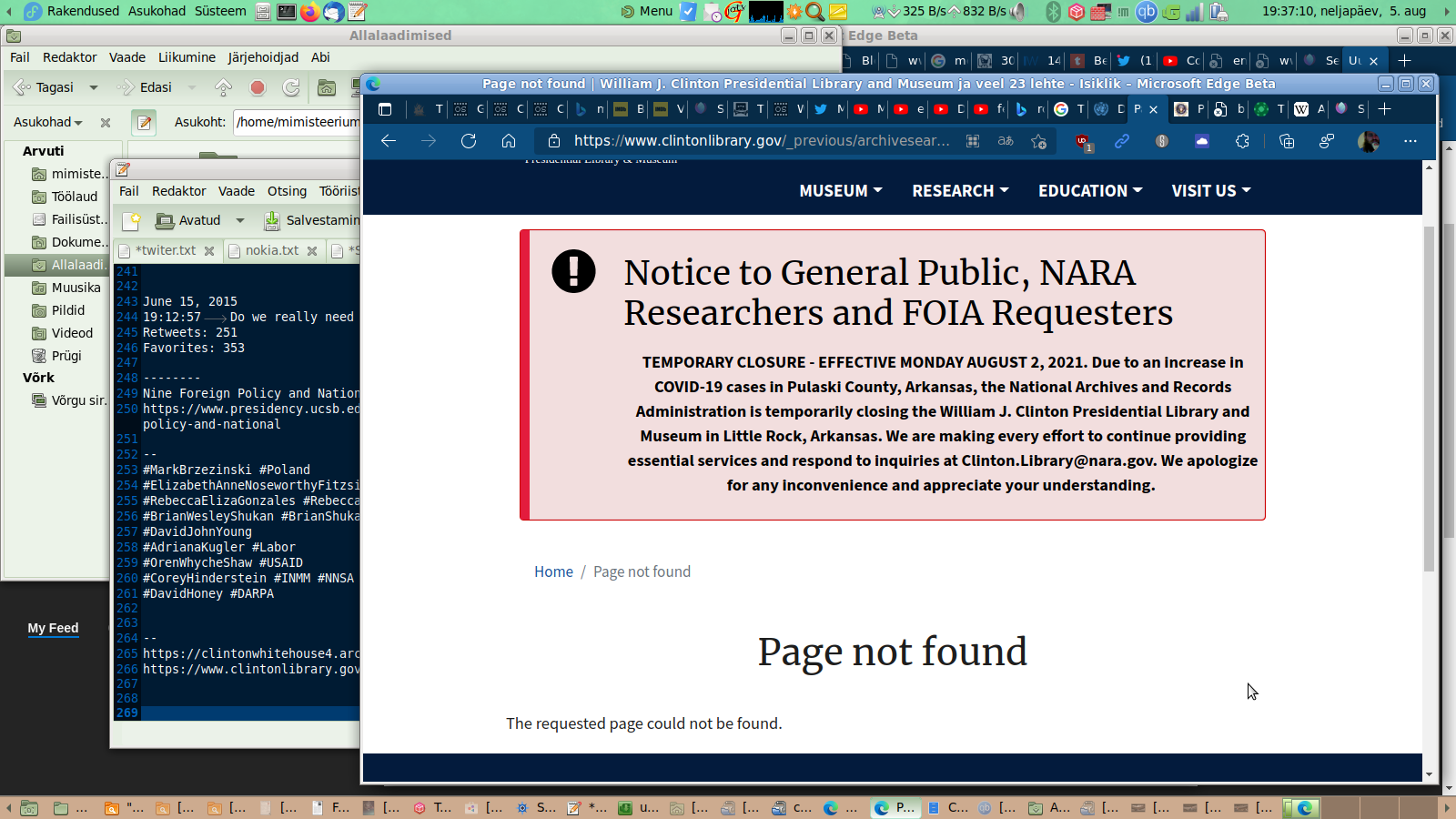Open the panel search magnifier icon
This screenshot has width=1456, height=819.
tap(814, 12)
